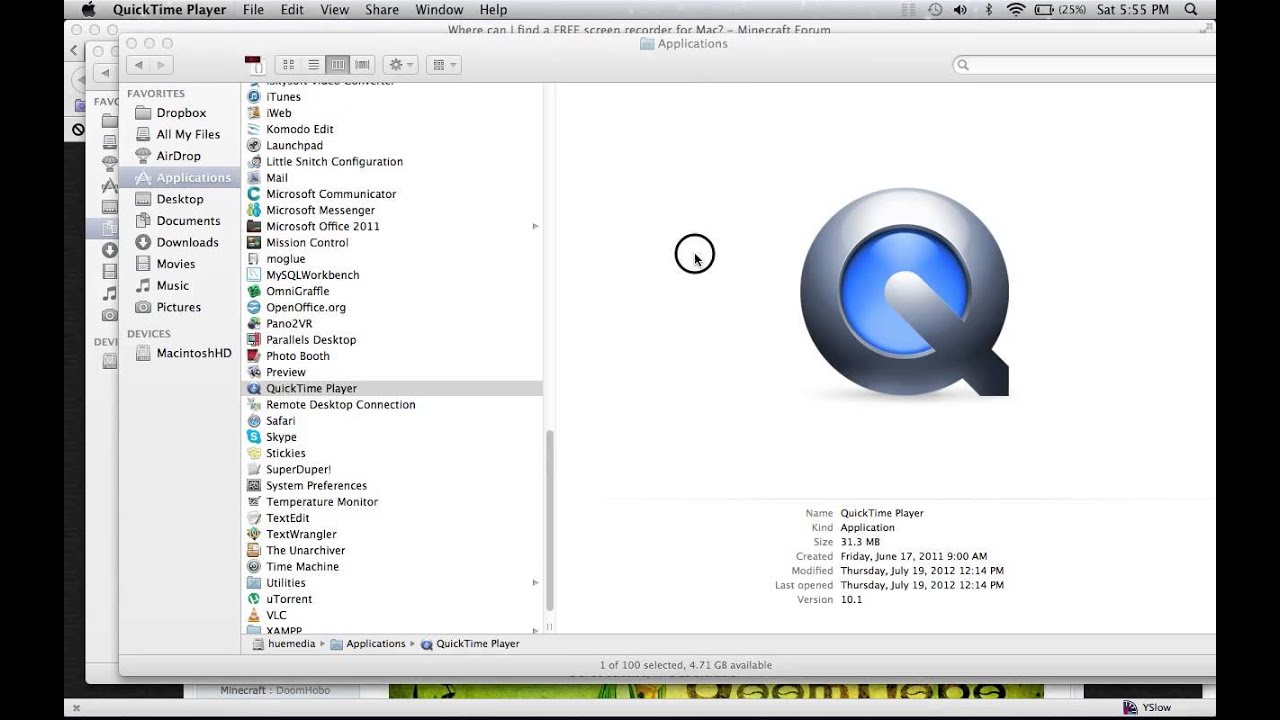This screenshot has height=720, width=1280.
Task: Open the iTunes app icon
Action: point(254,97)
